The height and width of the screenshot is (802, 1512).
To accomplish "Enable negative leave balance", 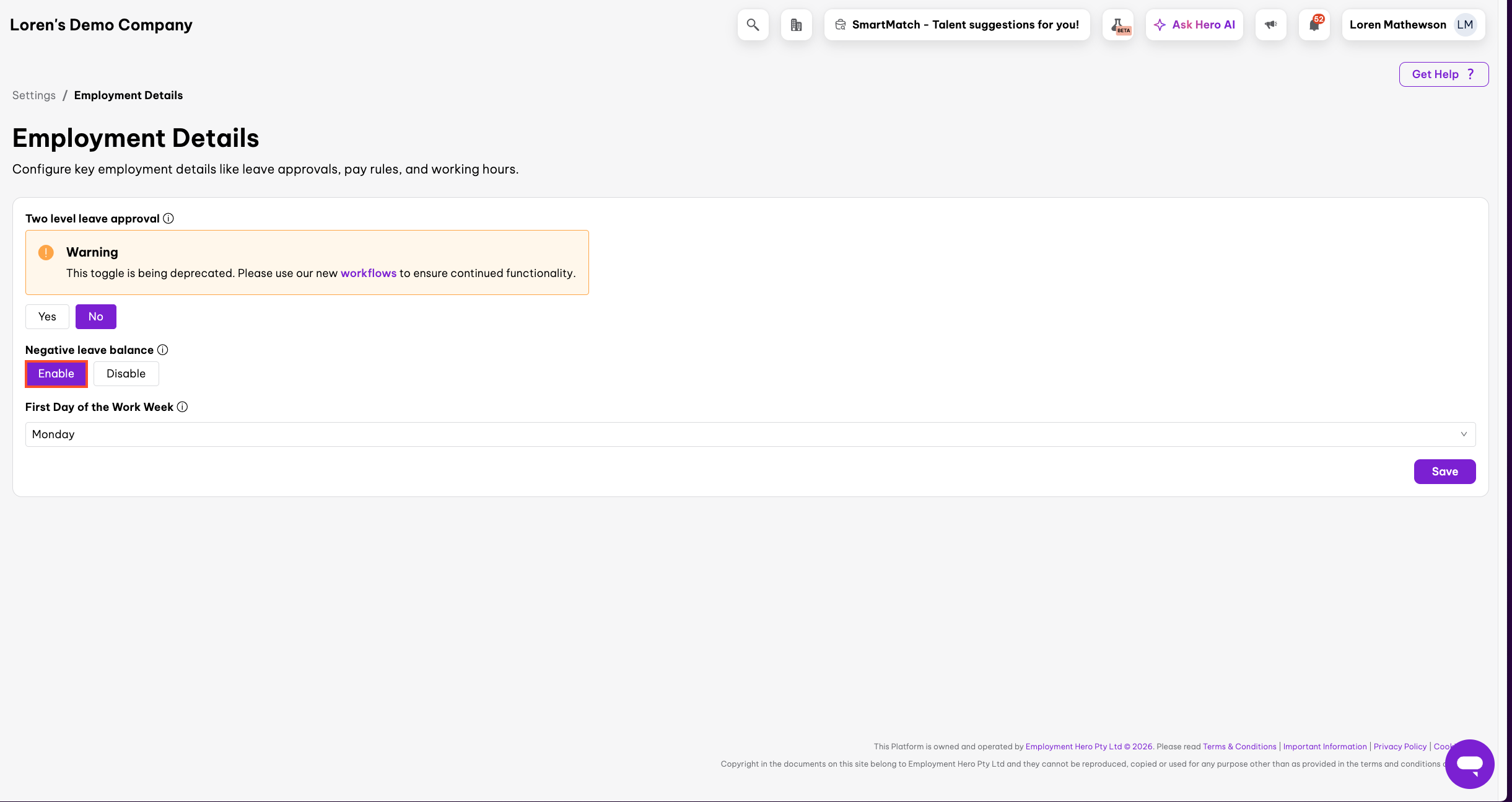I will (56, 374).
